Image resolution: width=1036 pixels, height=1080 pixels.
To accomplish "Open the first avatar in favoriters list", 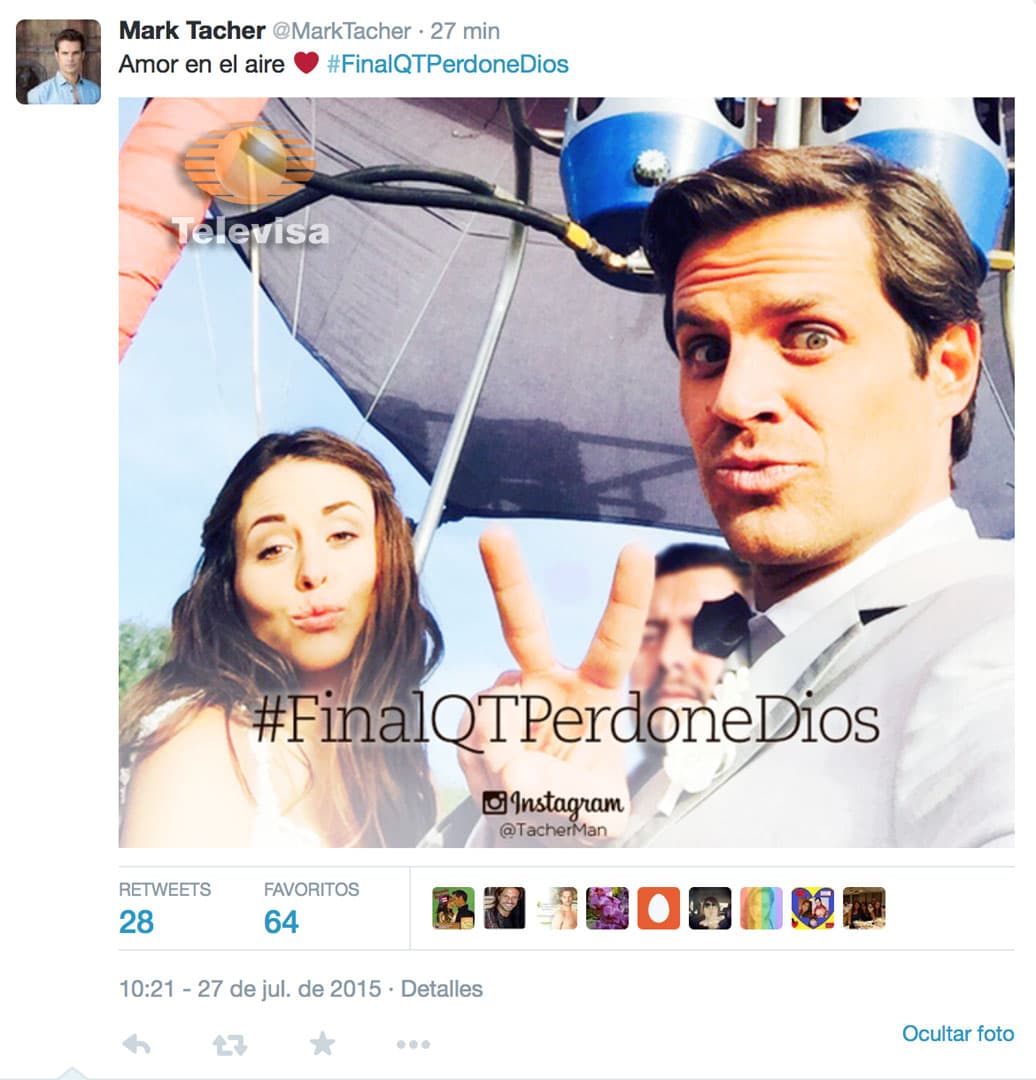I will 453,908.
